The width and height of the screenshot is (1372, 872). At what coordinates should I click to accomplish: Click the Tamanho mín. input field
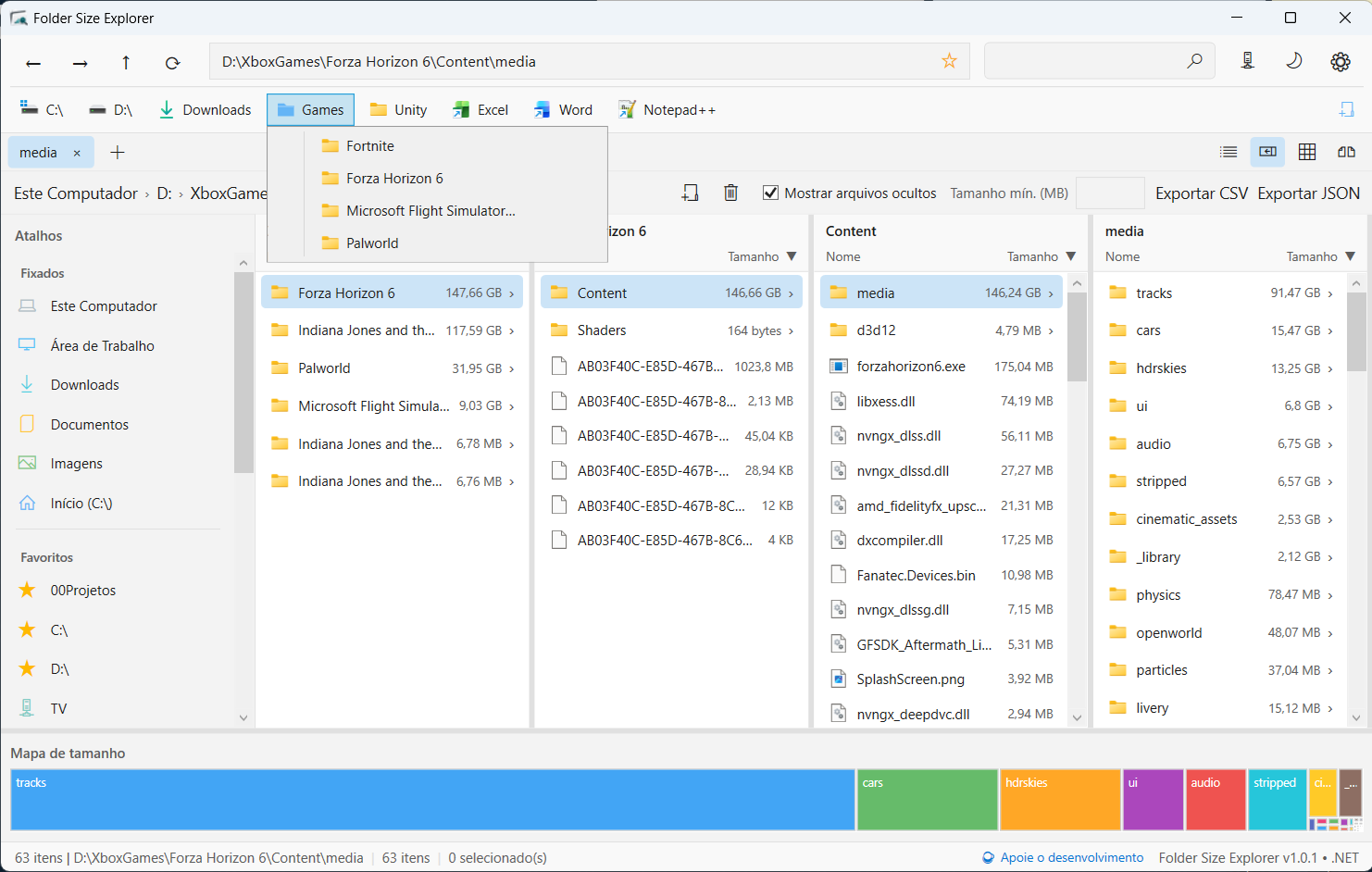(x=1110, y=193)
